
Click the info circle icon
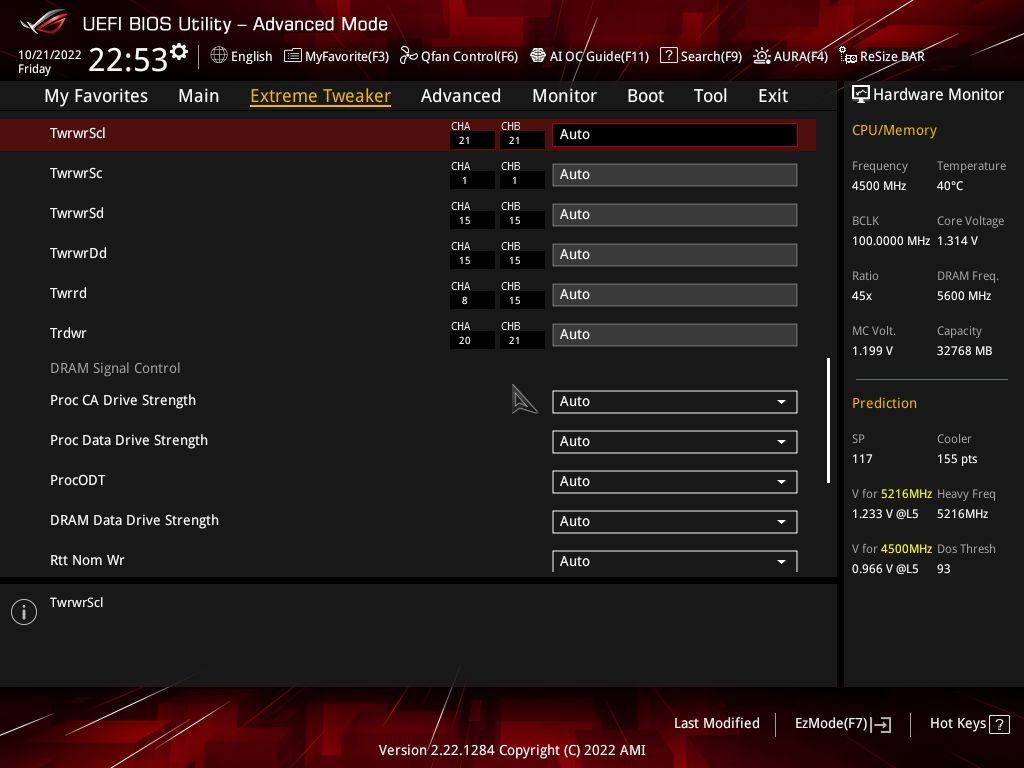[x=24, y=612]
